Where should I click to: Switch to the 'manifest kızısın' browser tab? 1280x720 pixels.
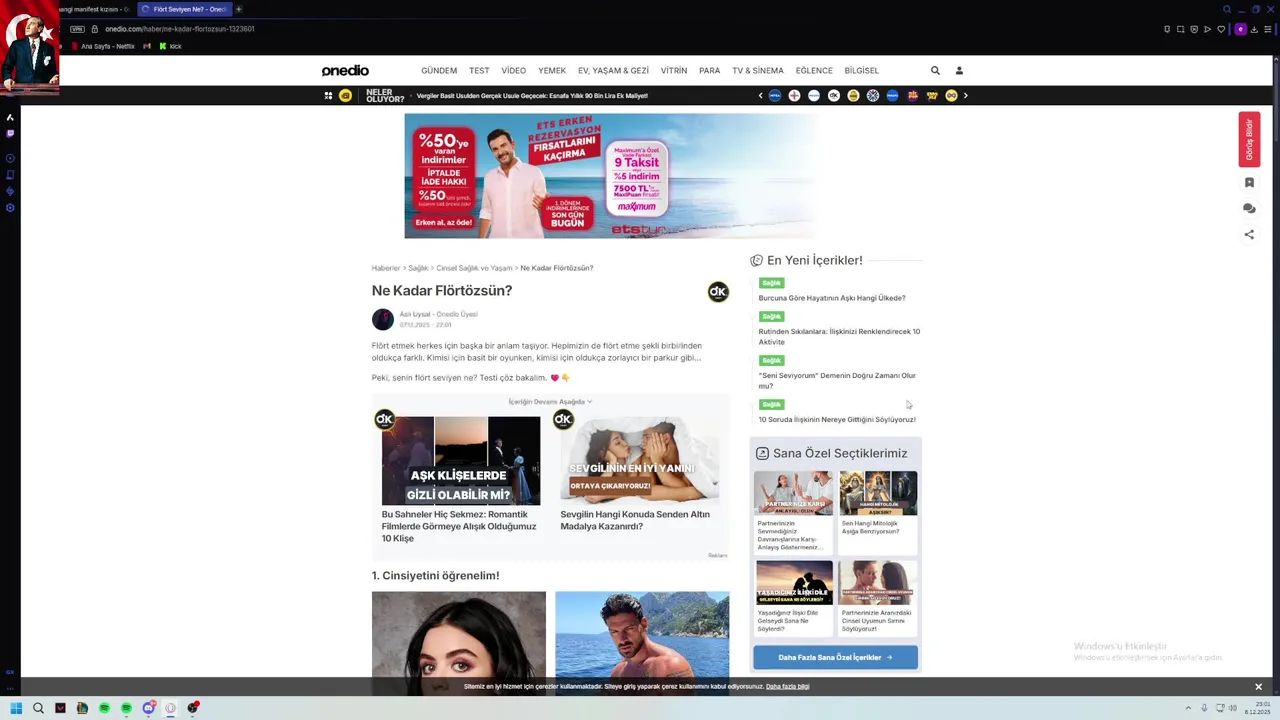point(97,9)
